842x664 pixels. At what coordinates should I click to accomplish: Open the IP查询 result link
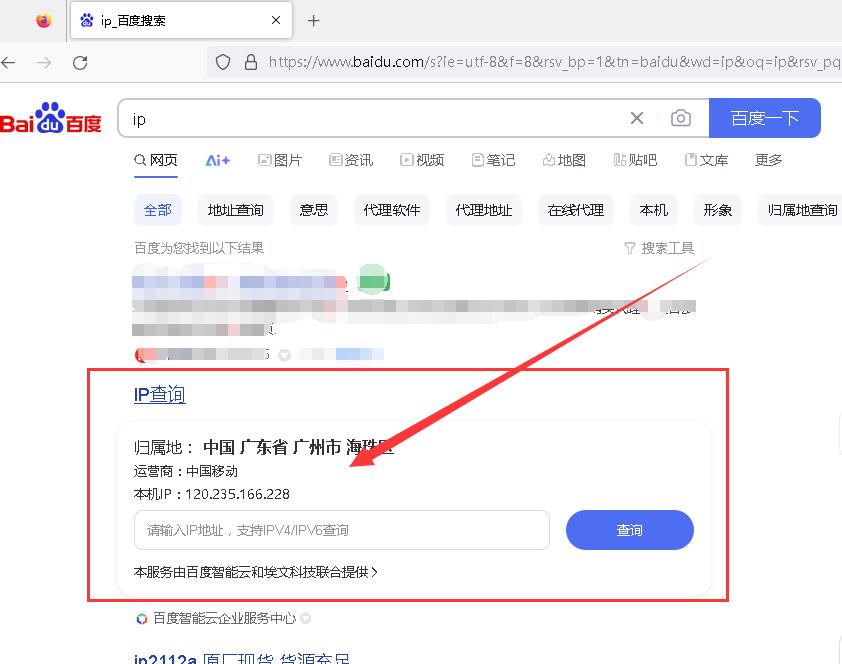159,395
